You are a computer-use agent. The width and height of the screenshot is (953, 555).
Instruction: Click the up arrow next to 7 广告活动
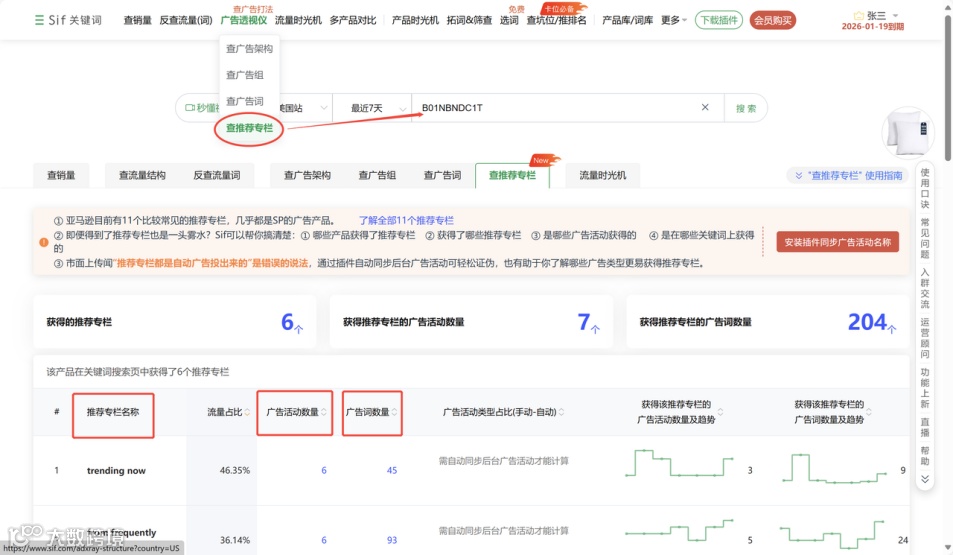point(596,329)
